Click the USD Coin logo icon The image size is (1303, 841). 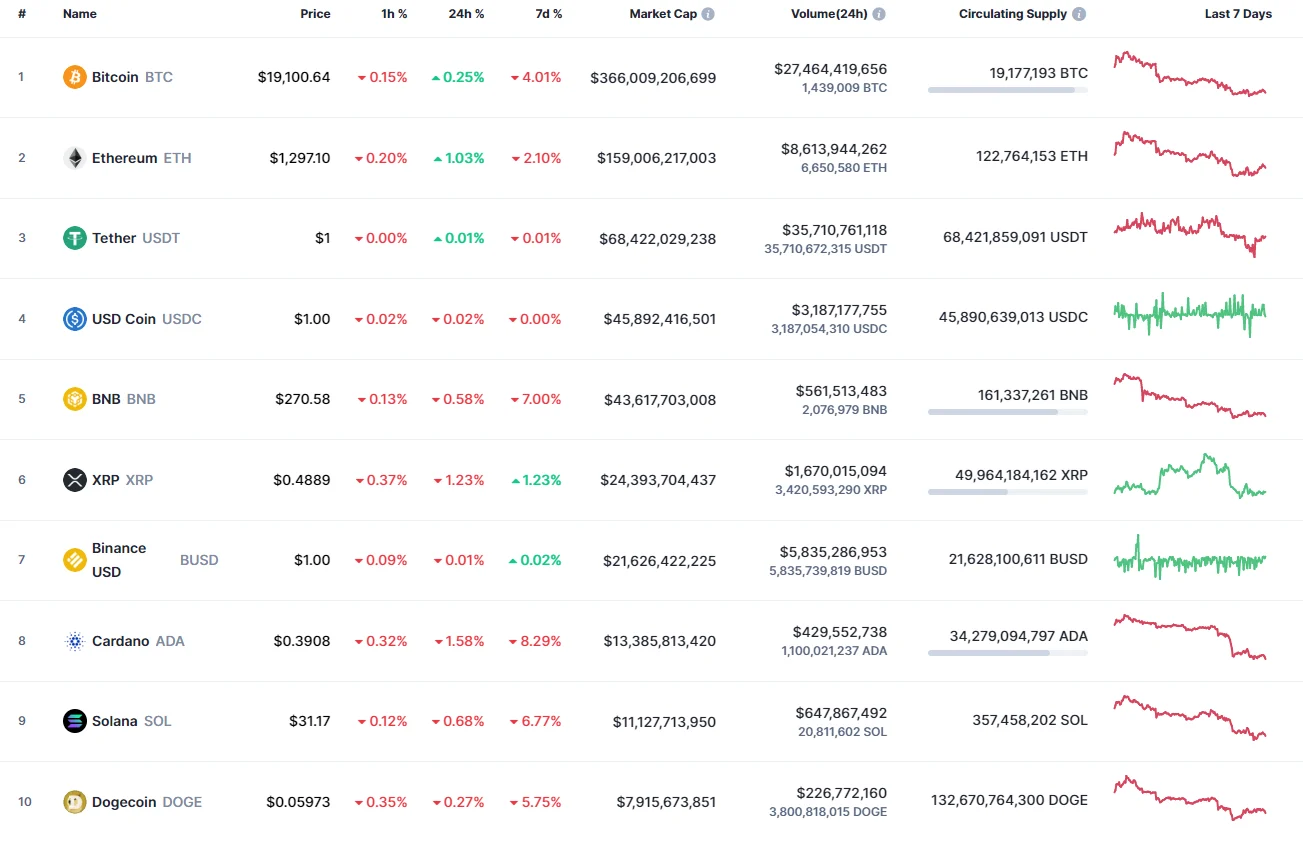(74, 318)
